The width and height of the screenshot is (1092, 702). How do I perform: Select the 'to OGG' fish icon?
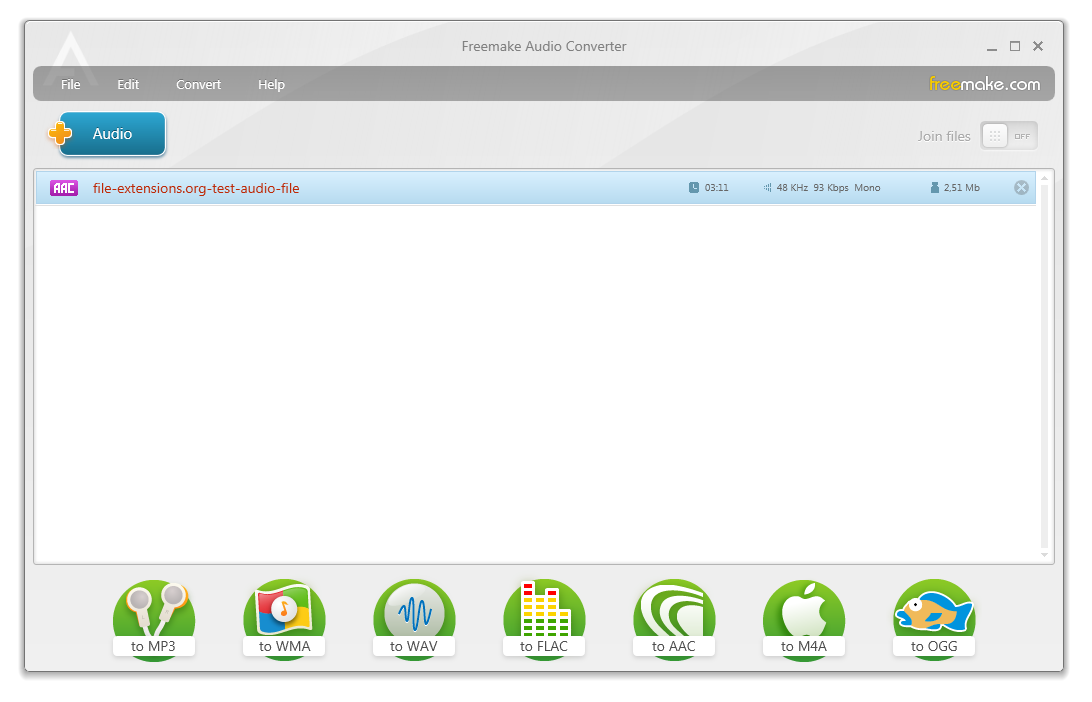(934, 610)
